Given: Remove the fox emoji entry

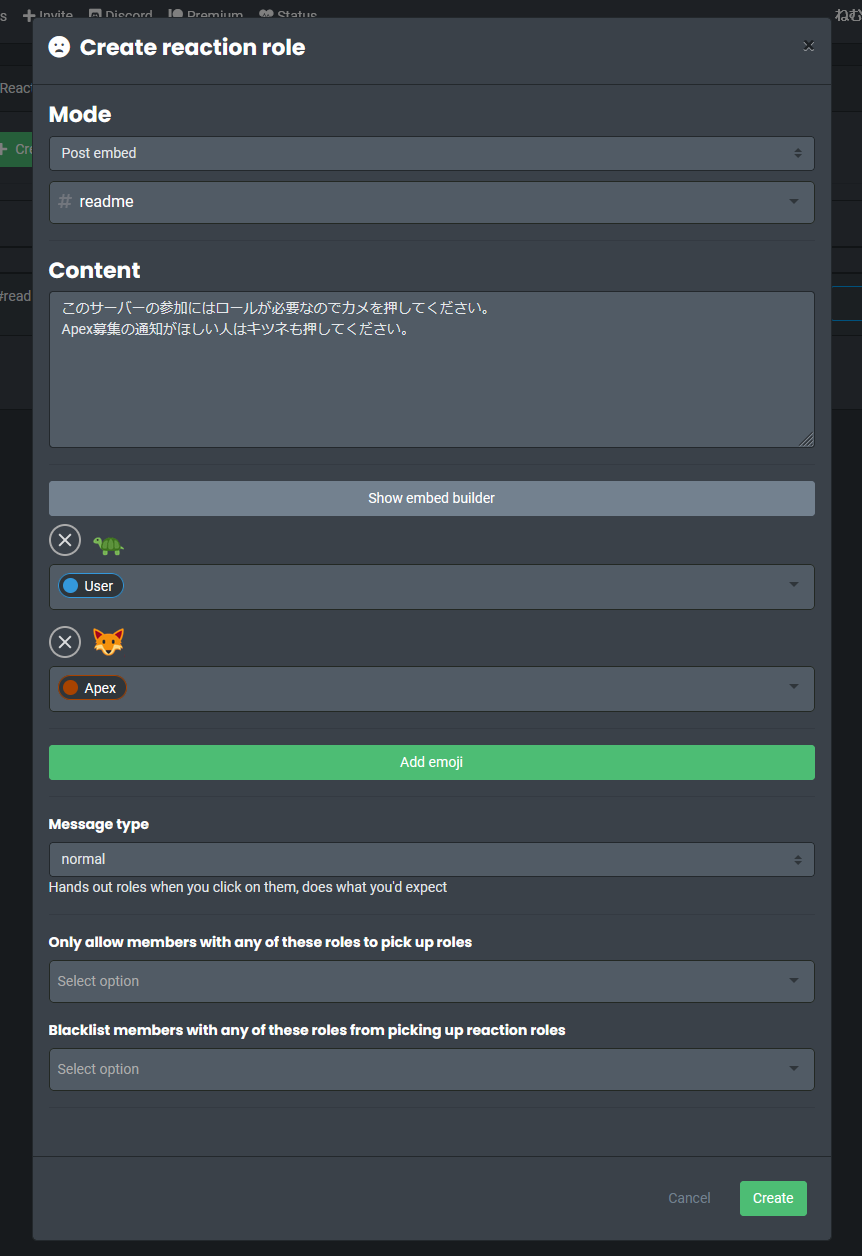Looking at the screenshot, I should pos(65,642).
